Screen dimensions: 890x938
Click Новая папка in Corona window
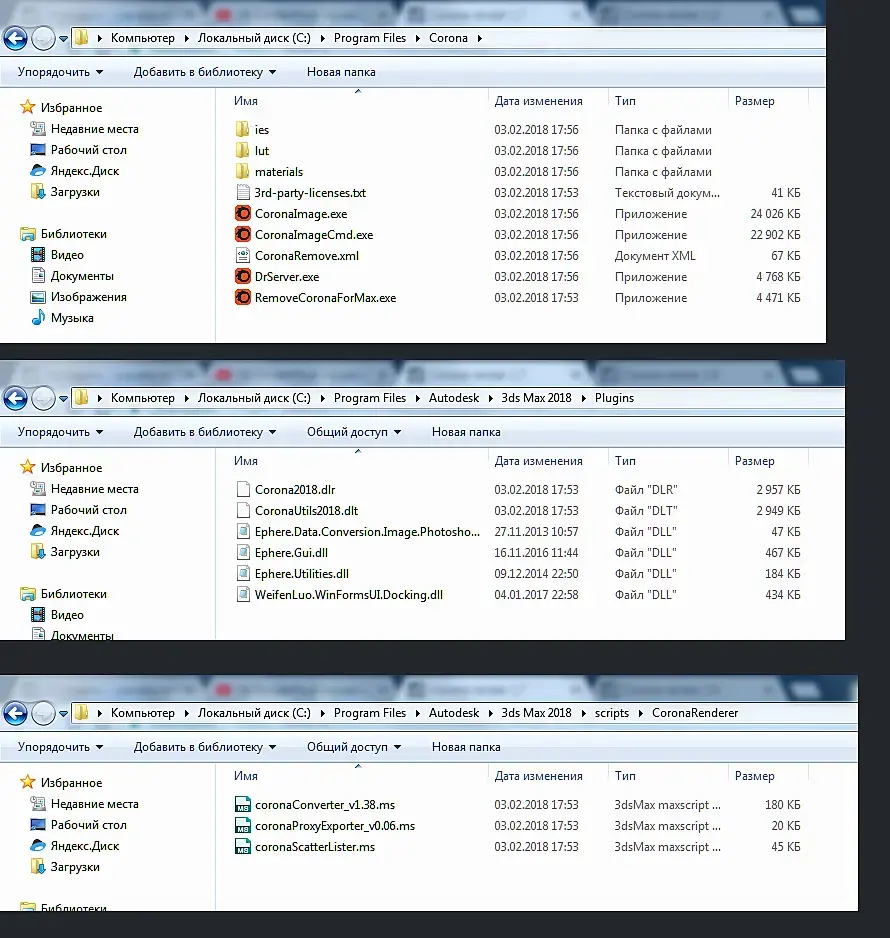click(x=341, y=72)
